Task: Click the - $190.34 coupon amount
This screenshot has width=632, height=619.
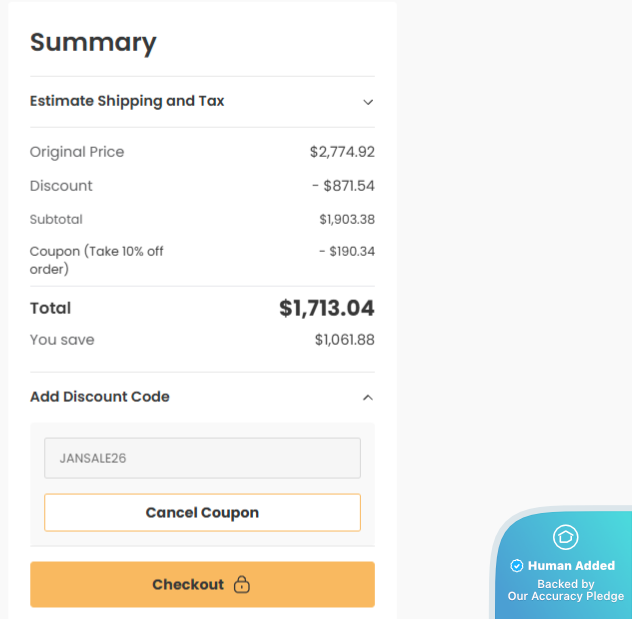Action: [347, 251]
